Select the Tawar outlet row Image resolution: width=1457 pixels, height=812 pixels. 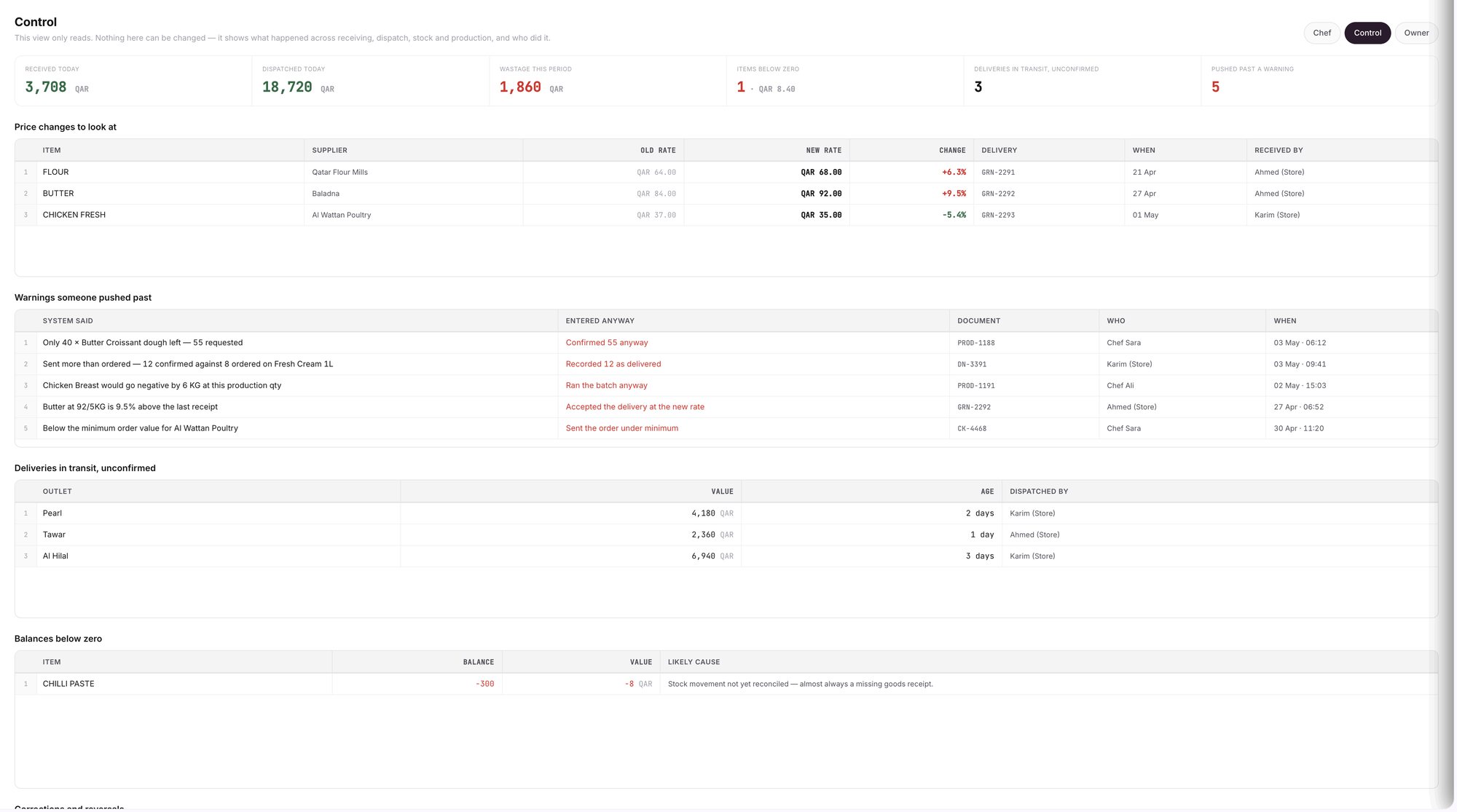726,535
